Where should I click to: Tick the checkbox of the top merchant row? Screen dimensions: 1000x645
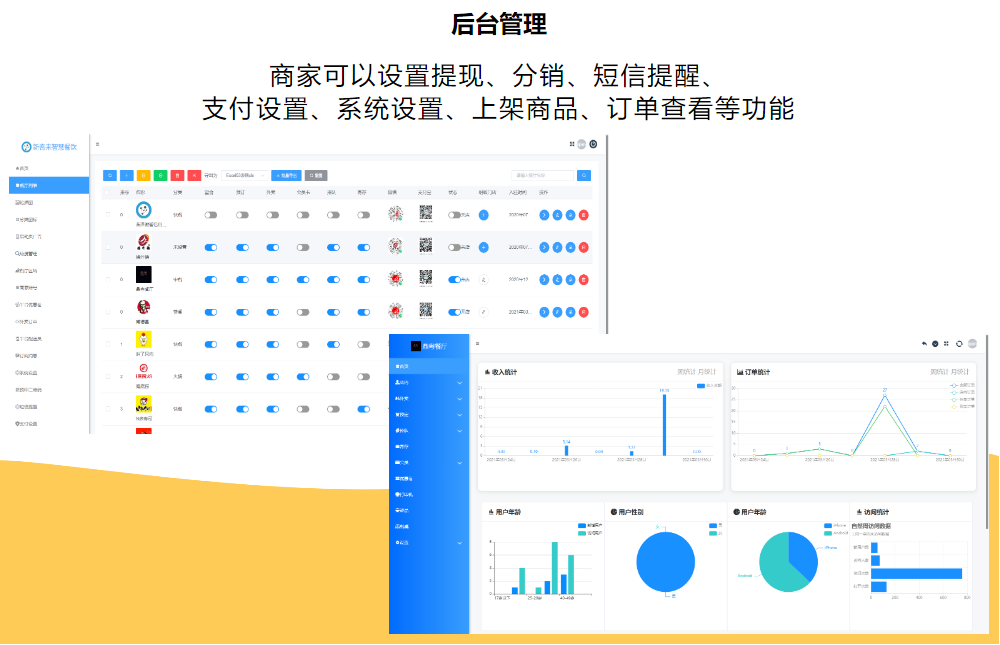[x=107, y=215]
